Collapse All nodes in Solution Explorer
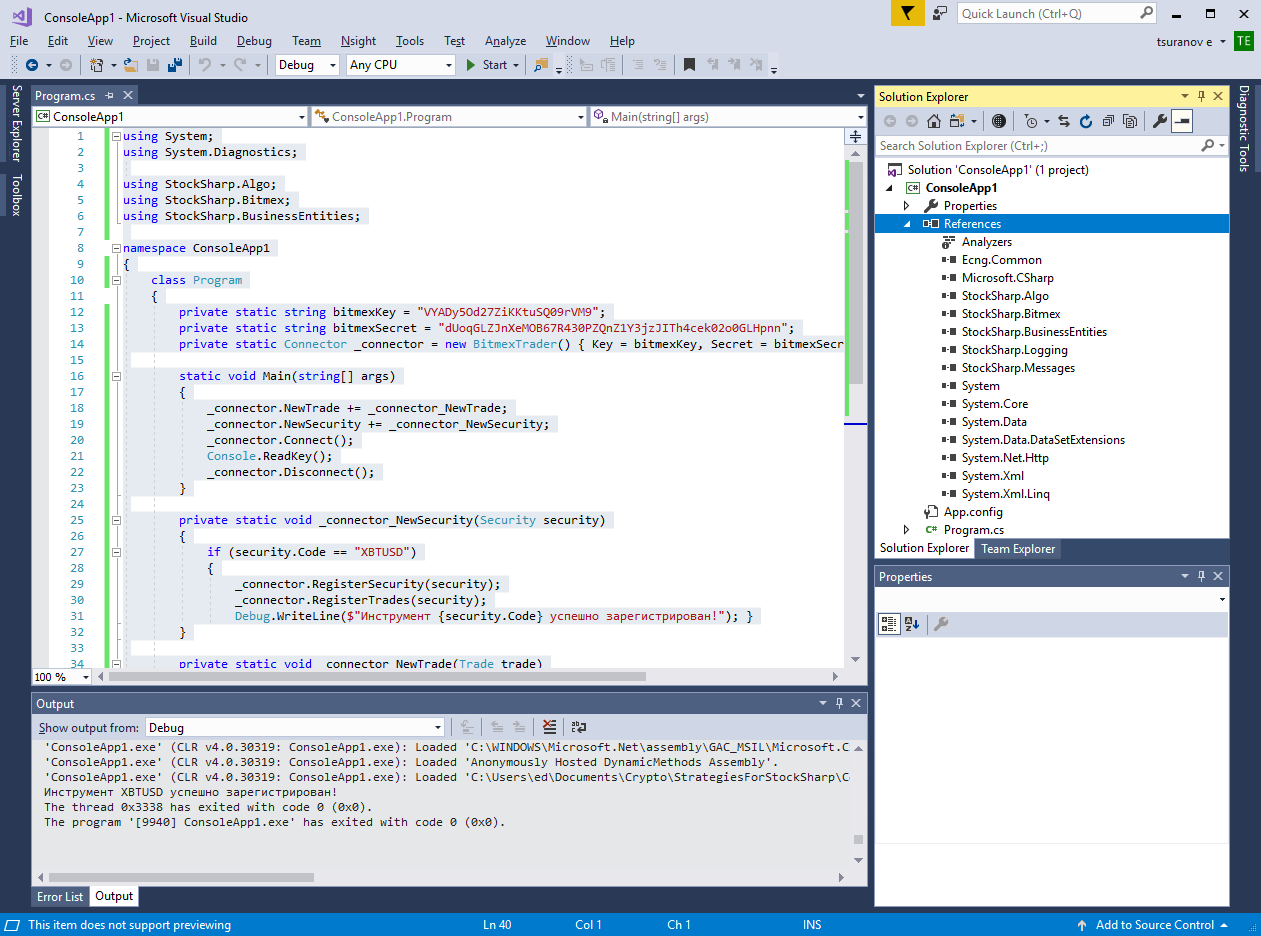Screen dimensions: 1261x936 click(x=1108, y=121)
